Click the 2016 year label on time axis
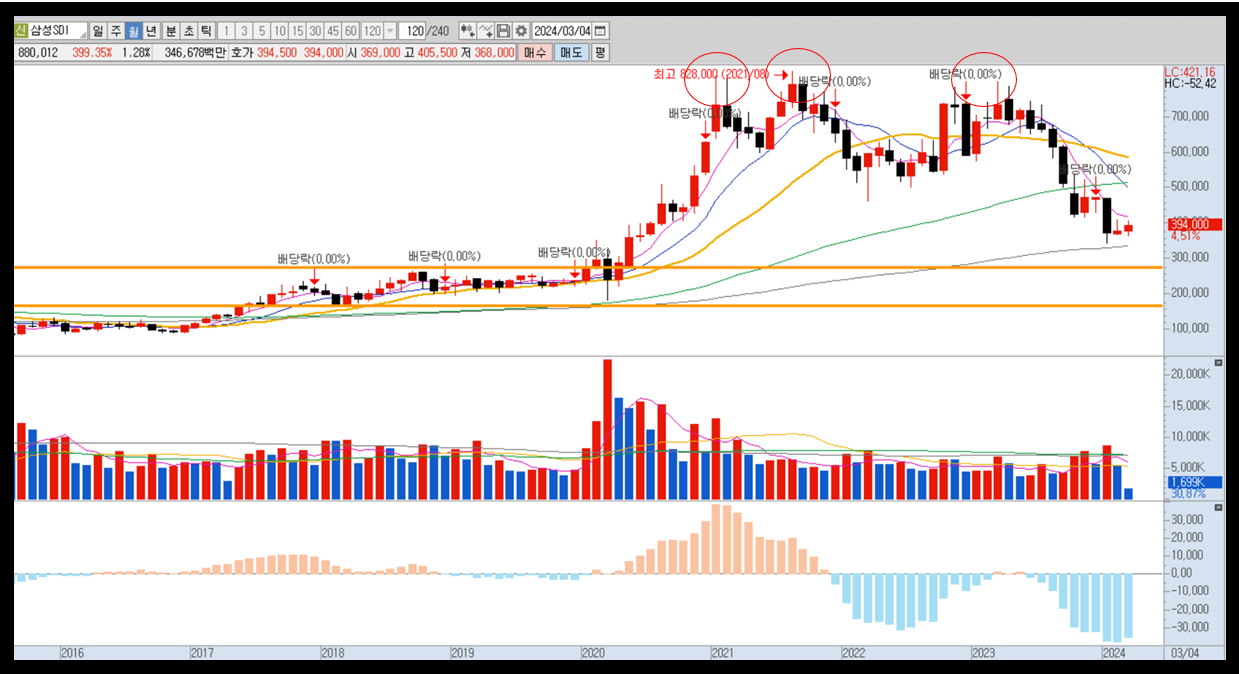This screenshot has width=1239, height=674. click(x=72, y=653)
